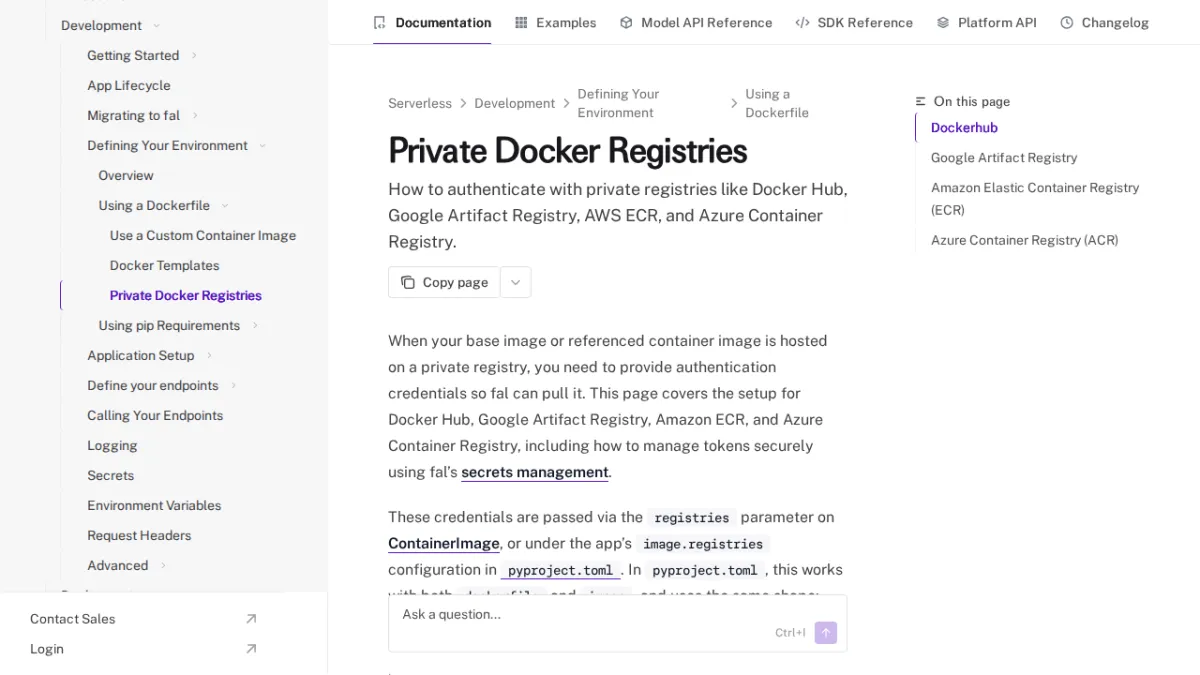
Task: Jump to Azure Container Registry (ACR) section
Action: [x=1024, y=240]
